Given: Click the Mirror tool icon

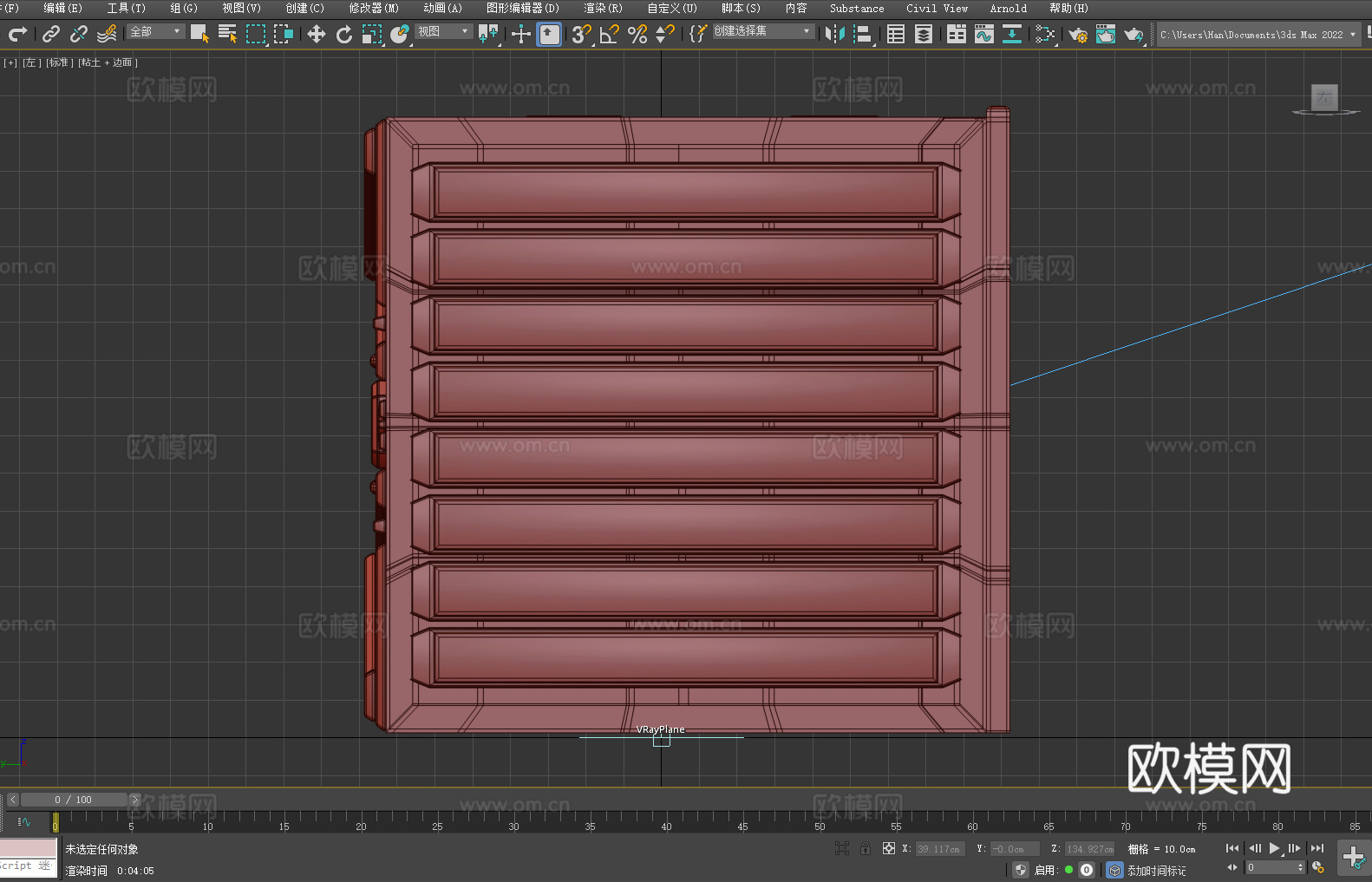Looking at the screenshot, I should 835,34.
